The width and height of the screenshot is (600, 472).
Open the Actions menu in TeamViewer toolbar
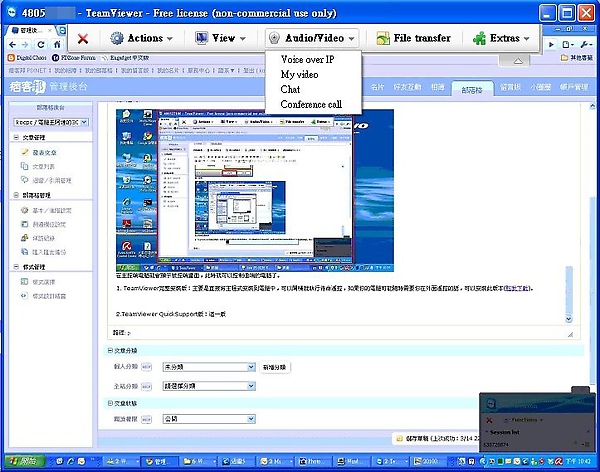click(x=142, y=38)
